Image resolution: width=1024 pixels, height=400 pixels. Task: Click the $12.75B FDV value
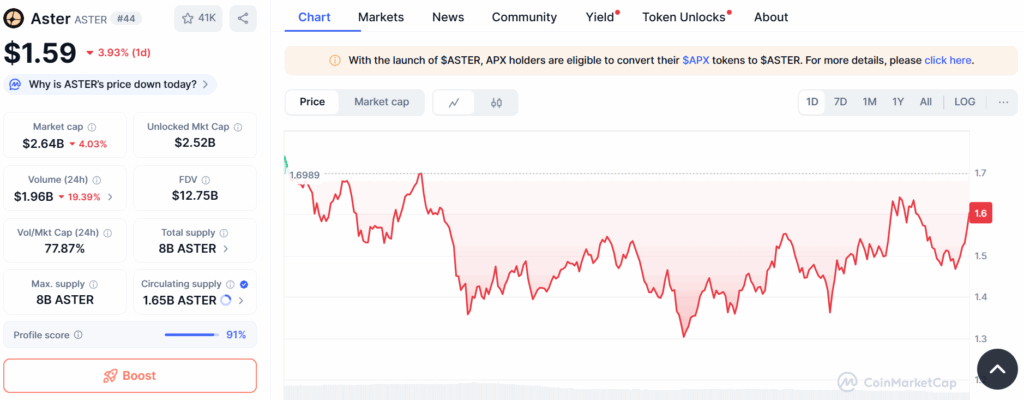click(195, 195)
